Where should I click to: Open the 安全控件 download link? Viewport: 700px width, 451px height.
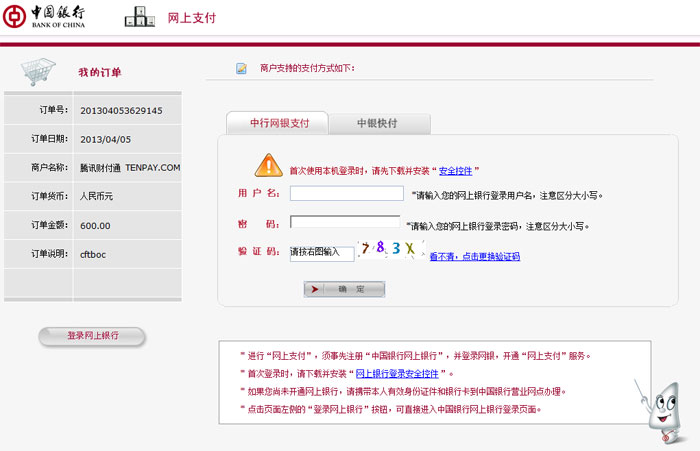(455, 171)
